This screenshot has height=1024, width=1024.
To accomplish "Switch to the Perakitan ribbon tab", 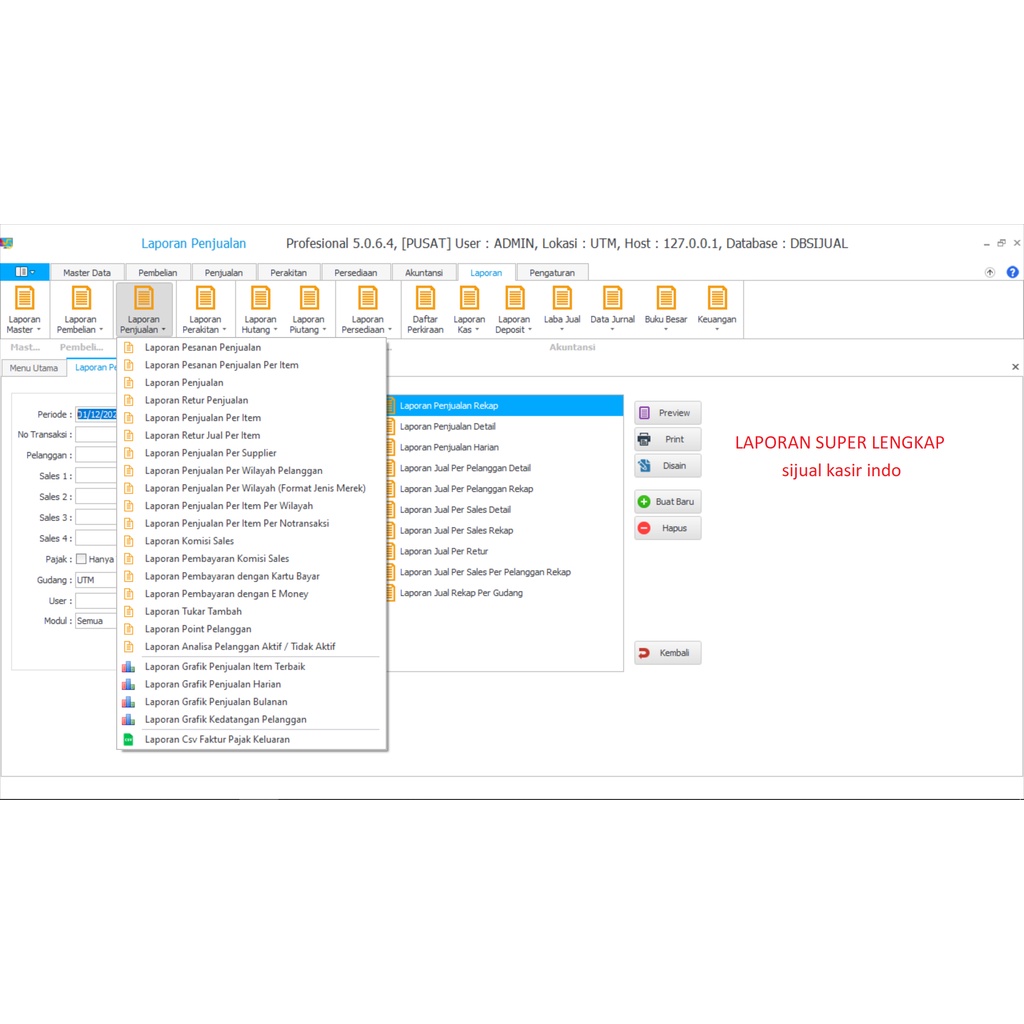I will (288, 272).
